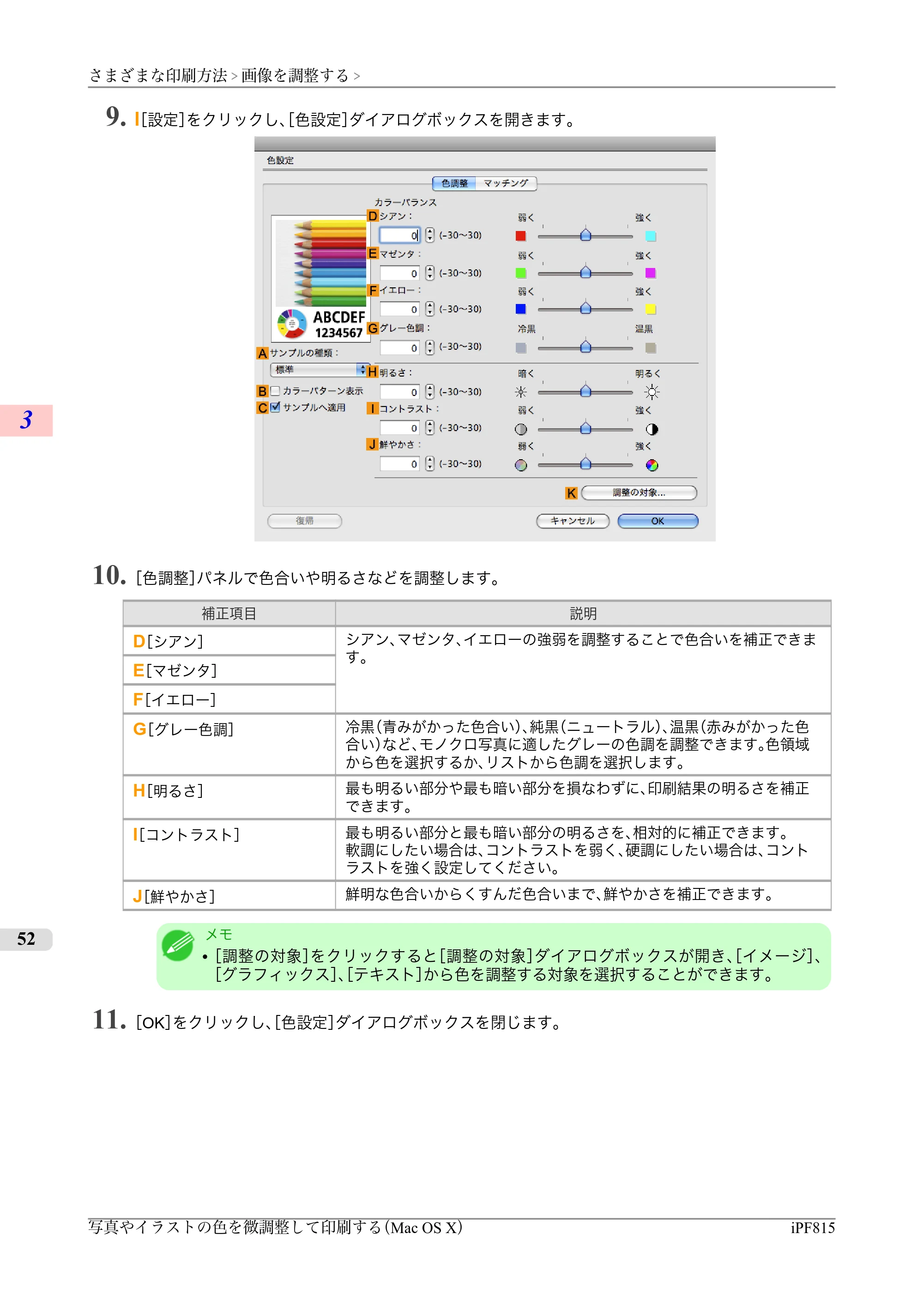This screenshot has width=924, height=1307.
Task: Click the シアン slider handle
Action: tap(586, 235)
